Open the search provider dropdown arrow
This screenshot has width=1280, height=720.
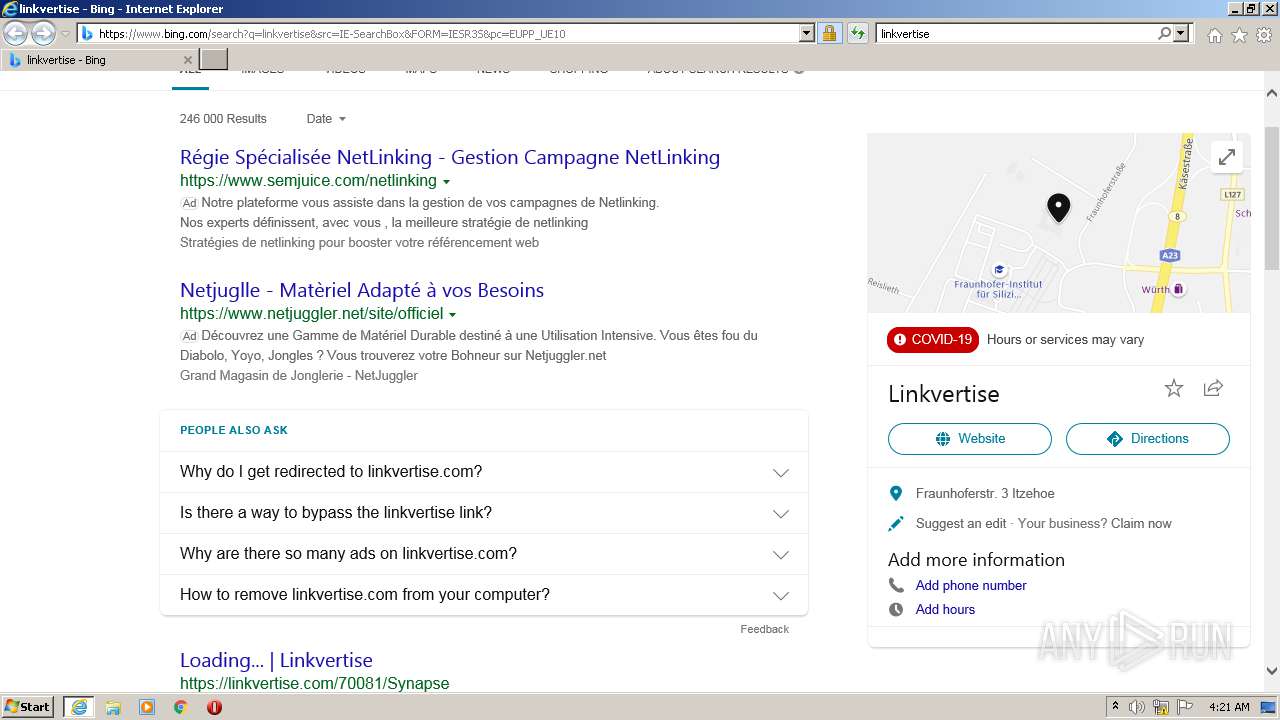(x=1181, y=33)
